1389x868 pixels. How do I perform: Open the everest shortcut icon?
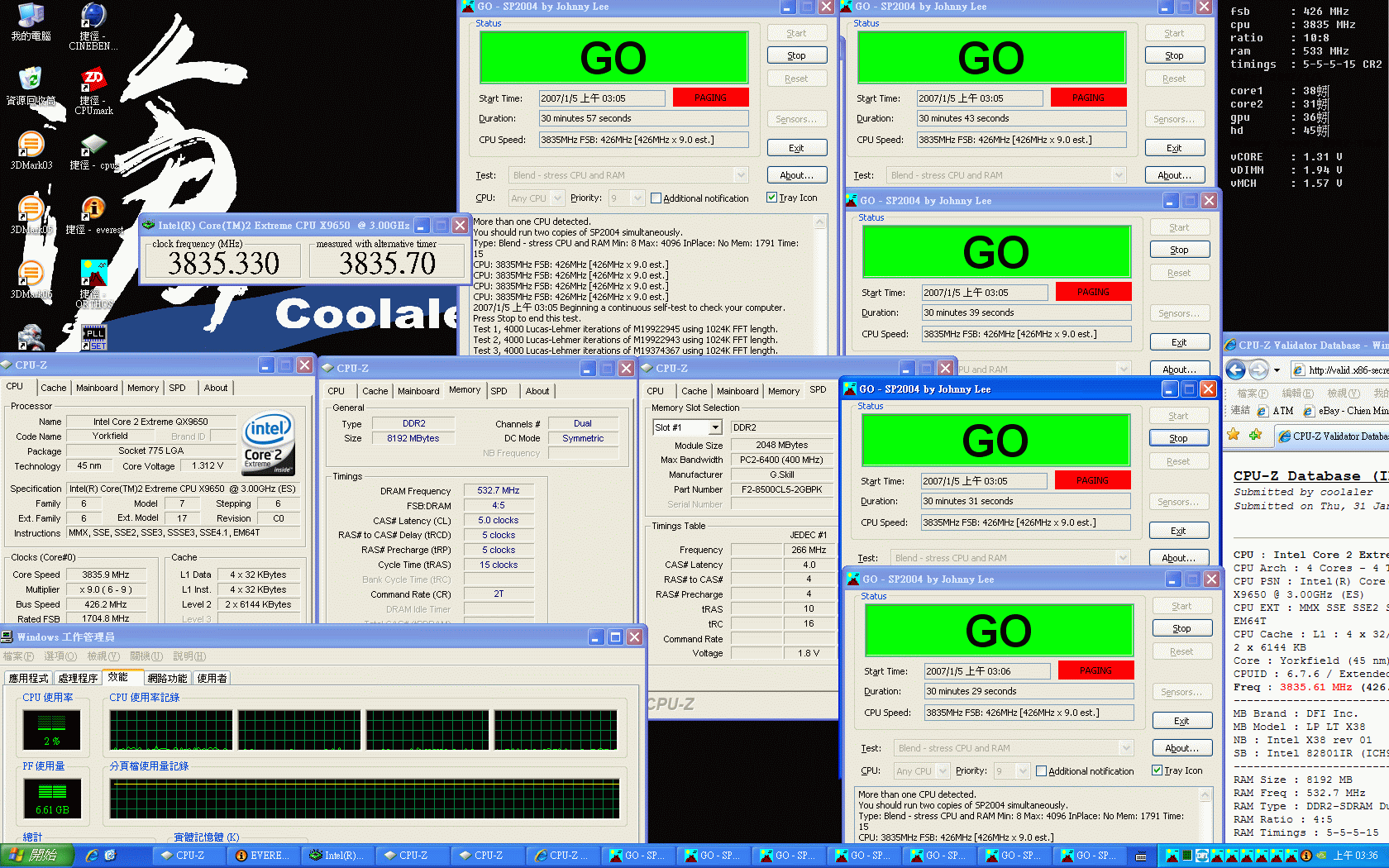pyautogui.click(x=93, y=216)
